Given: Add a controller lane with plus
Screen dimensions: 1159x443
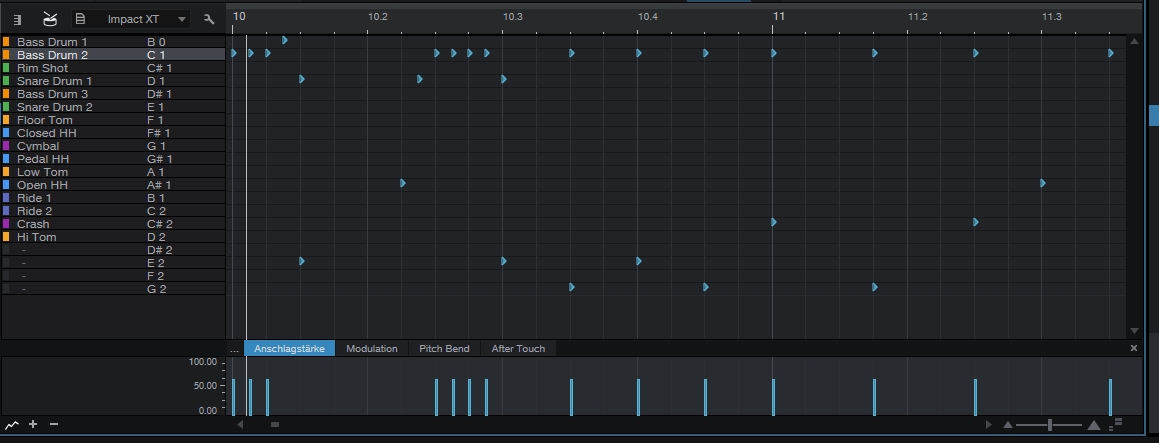Looking at the screenshot, I should coord(33,424).
